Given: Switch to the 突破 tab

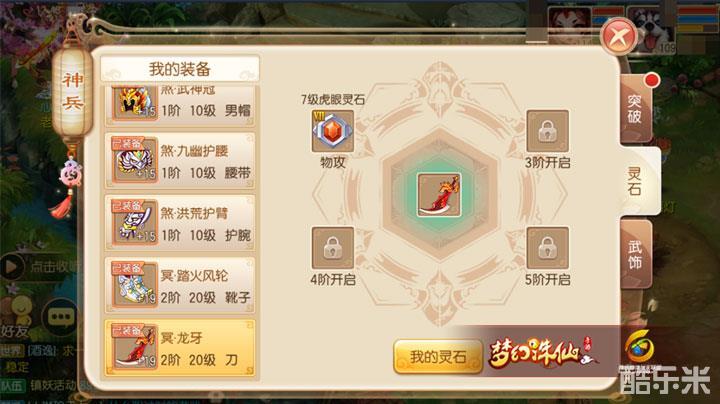Looking at the screenshot, I should (636, 109).
